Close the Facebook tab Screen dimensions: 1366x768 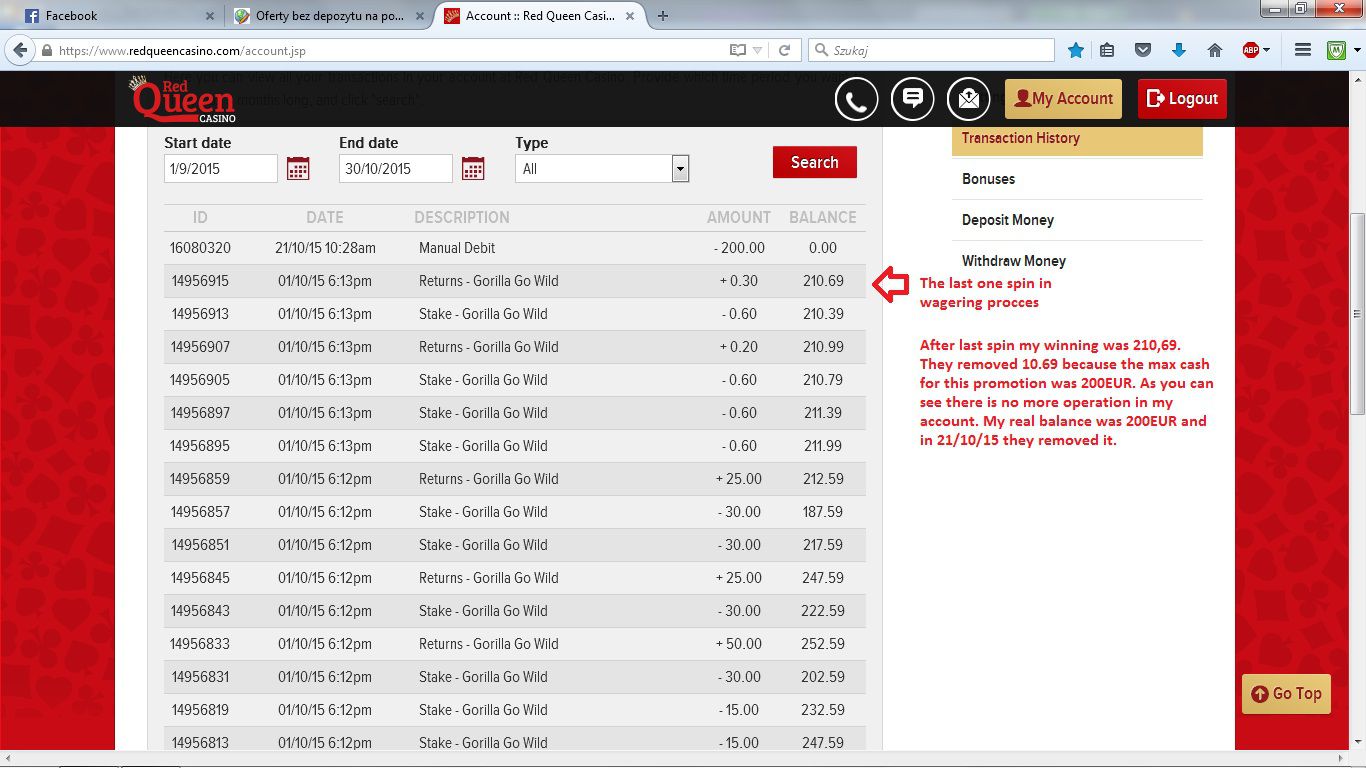pos(209,16)
